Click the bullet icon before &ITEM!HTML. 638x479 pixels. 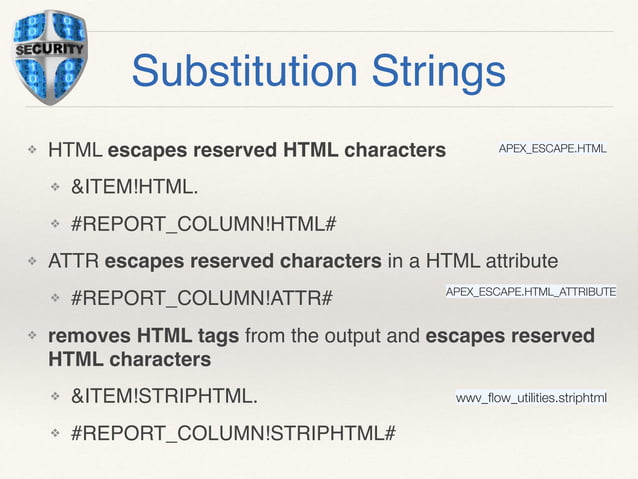pyautogui.click(x=57, y=187)
